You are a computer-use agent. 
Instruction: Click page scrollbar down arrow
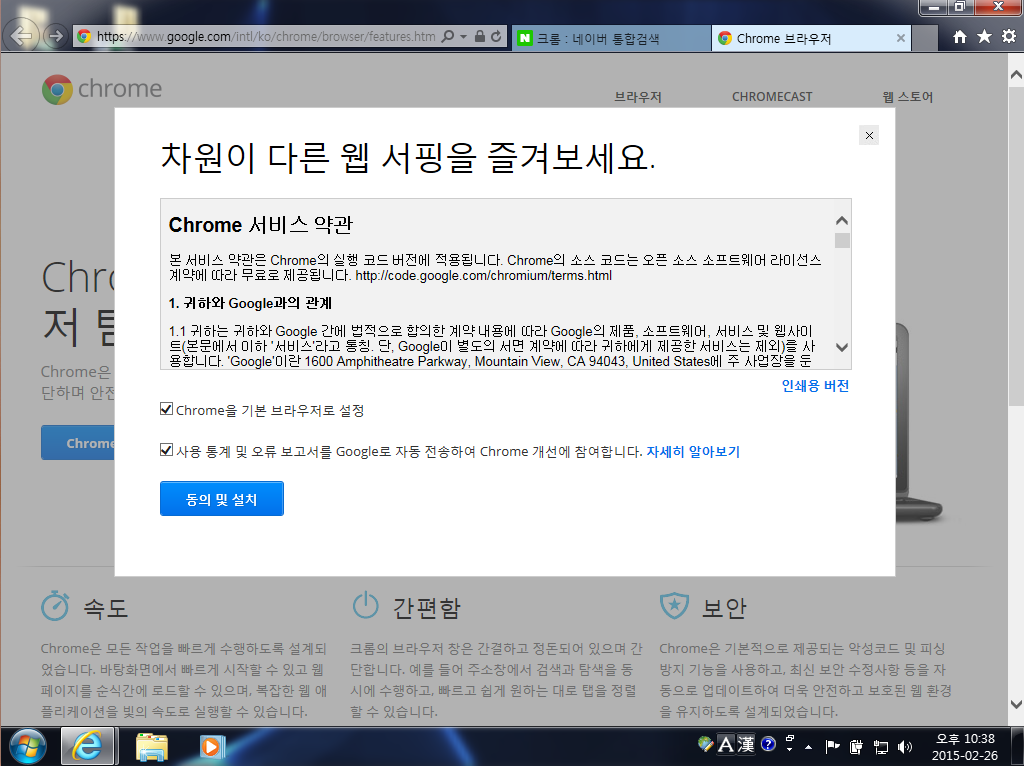coord(1016,704)
